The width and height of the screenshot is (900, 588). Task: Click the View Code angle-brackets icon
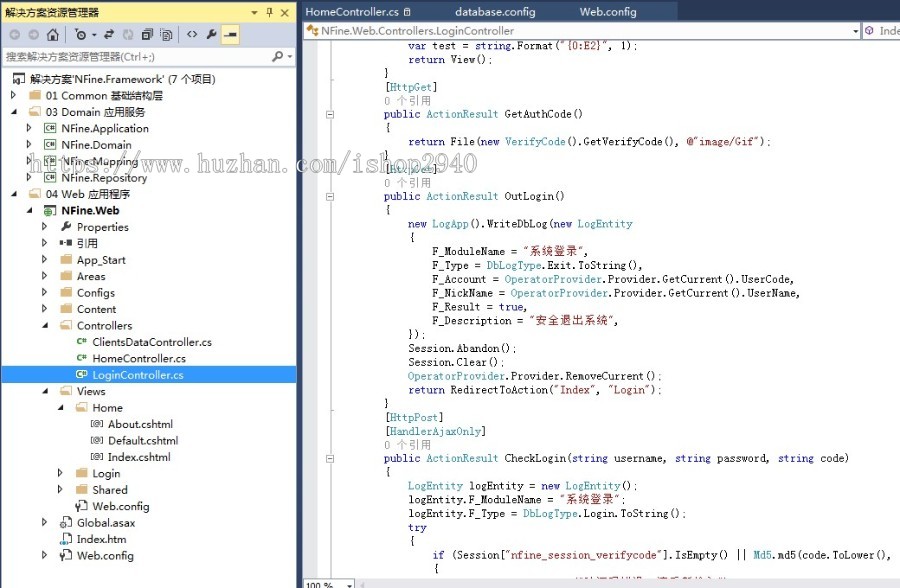click(192, 35)
